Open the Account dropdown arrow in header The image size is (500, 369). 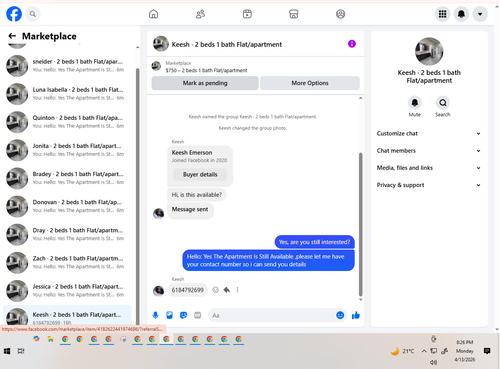click(x=480, y=14)
